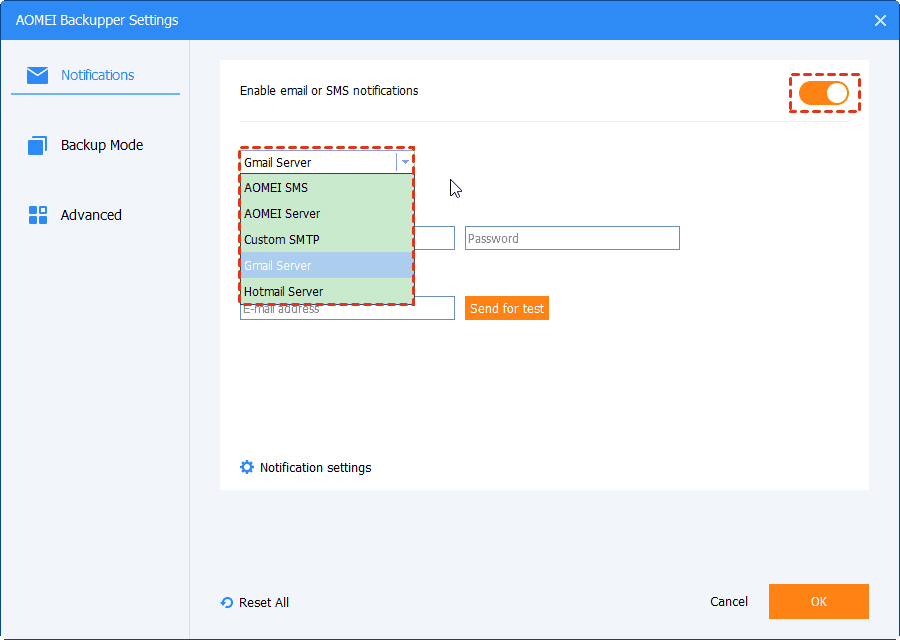
Task: Click the Notification settings gear icon
Action: click(x=247, y=467)
